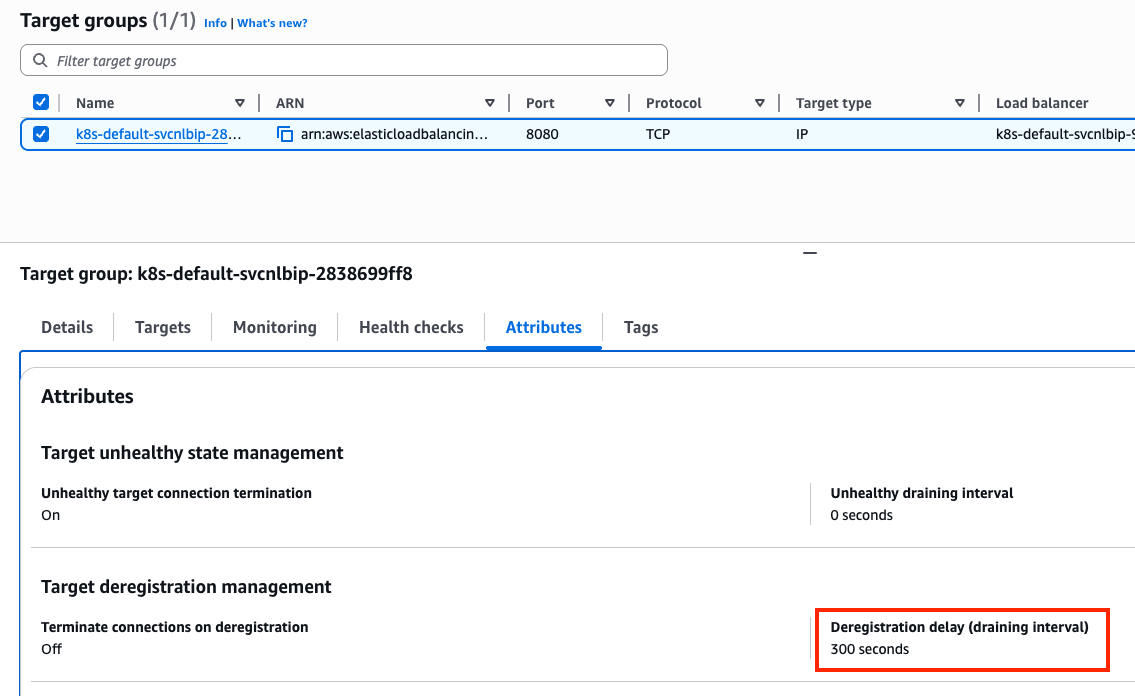This screenshot has height=696, width=1135.
Task: Click the What's new? link
Action: tap(272, 23)
